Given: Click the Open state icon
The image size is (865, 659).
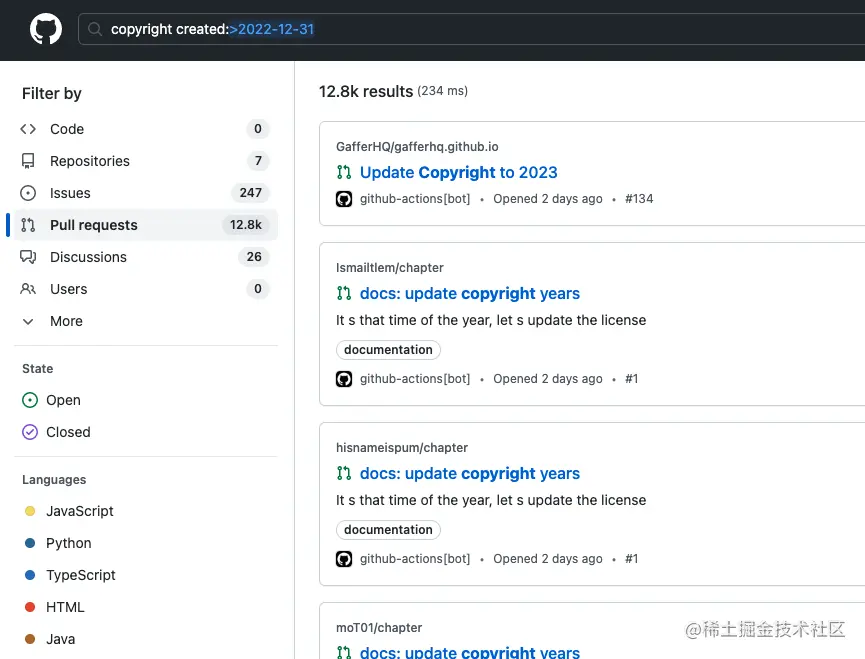Looking at the screenshot, I should pyautogui.click(x=30, y=400).
